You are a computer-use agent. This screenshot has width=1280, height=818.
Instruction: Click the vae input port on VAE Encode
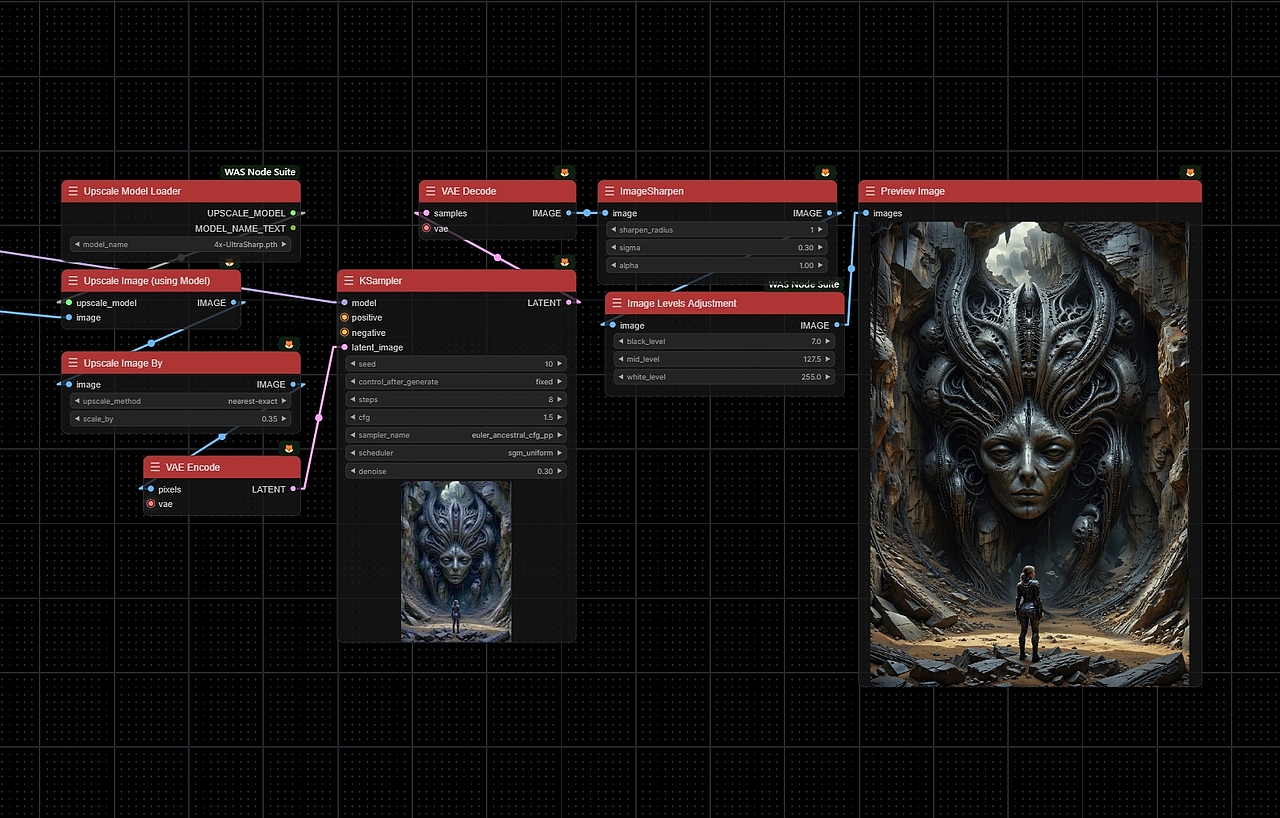(x=151, y=504)
